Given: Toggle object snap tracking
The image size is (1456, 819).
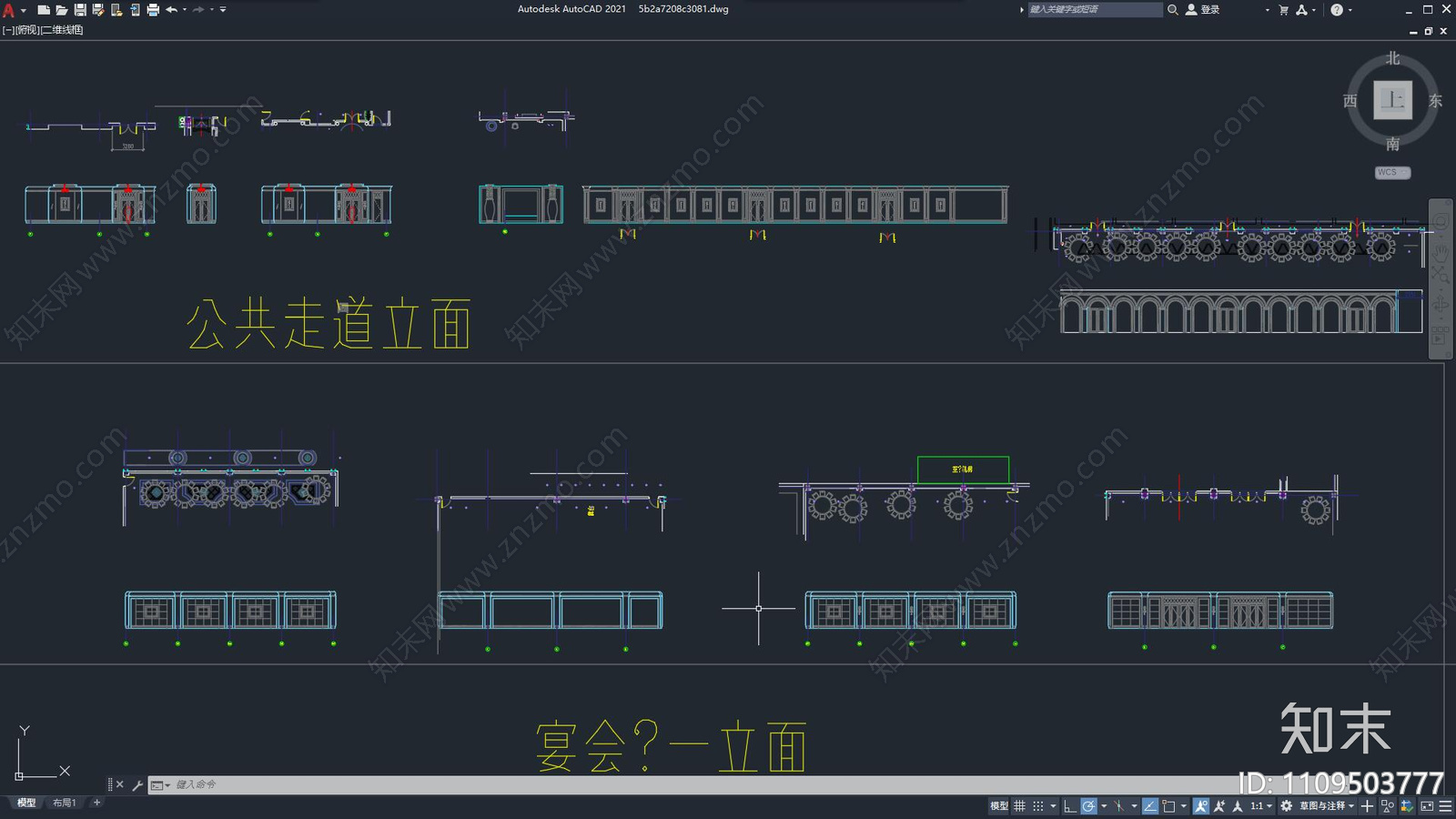Looking at the screenshot, I should click(1150, 805).
